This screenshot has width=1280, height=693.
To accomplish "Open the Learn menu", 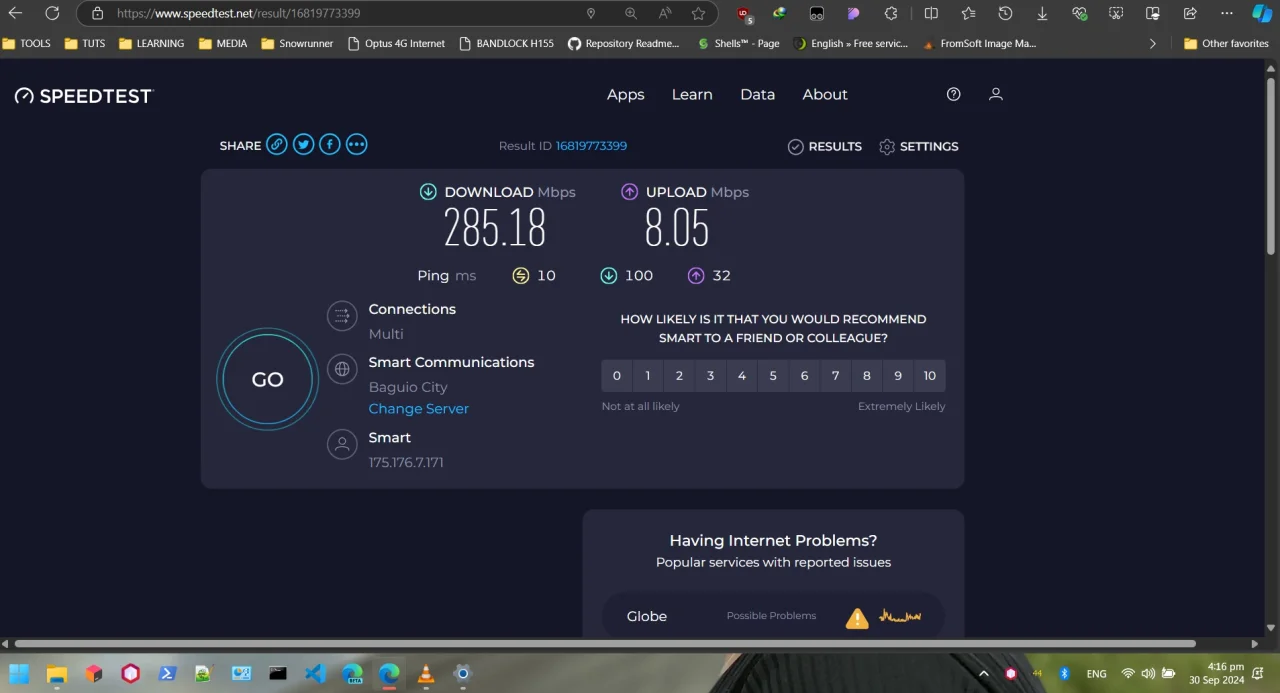I will 692,94.
